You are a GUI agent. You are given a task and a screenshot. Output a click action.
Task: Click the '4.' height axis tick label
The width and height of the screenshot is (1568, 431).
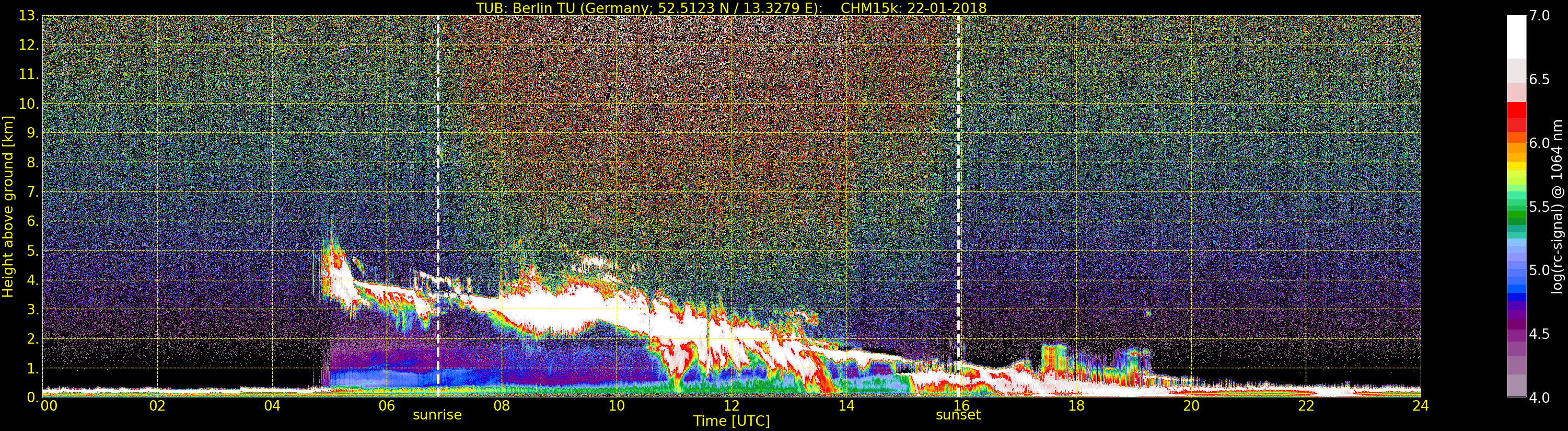click(33, 280)
